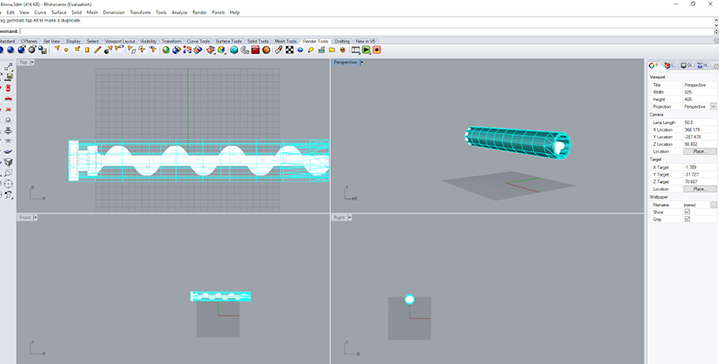Click the render window frame icon
The height and width of the screenshot is (364, 719).
tap(355, 50)
